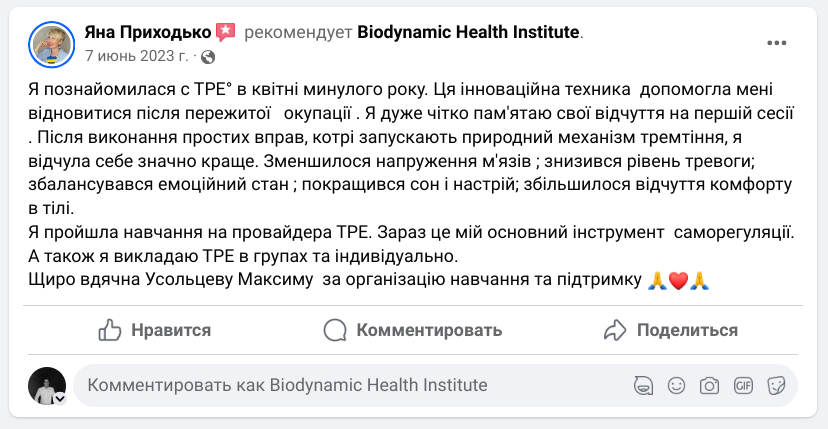Screen dimensions: 828x429
Task: Click the Комментировать button
Action: [412, 330]
